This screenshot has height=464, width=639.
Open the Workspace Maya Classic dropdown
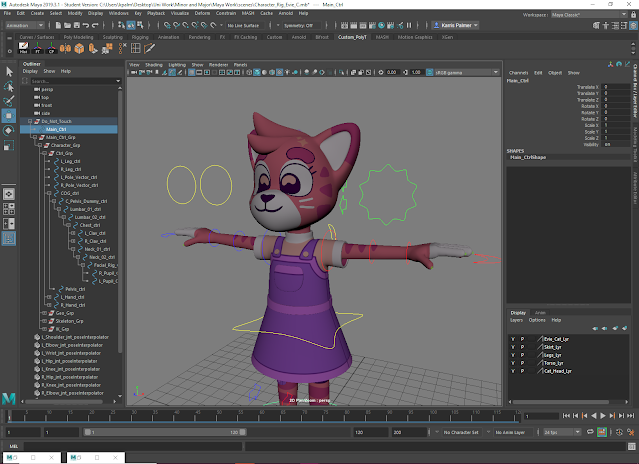pos(589,15)
